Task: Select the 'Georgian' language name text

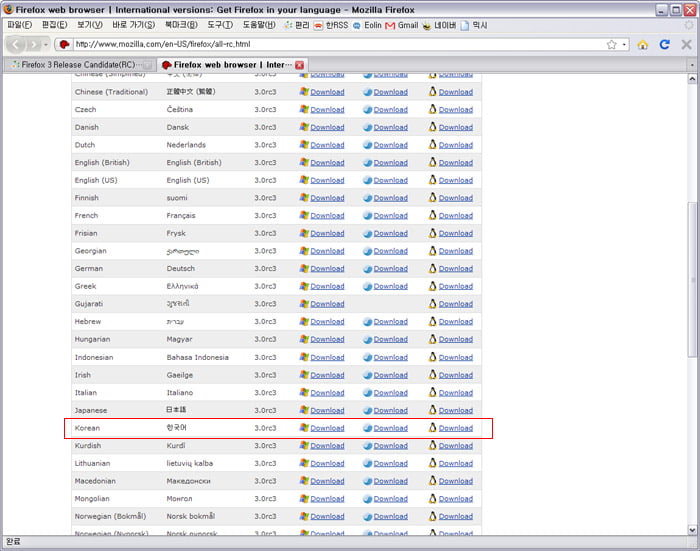Action: (x=91, y=251)
